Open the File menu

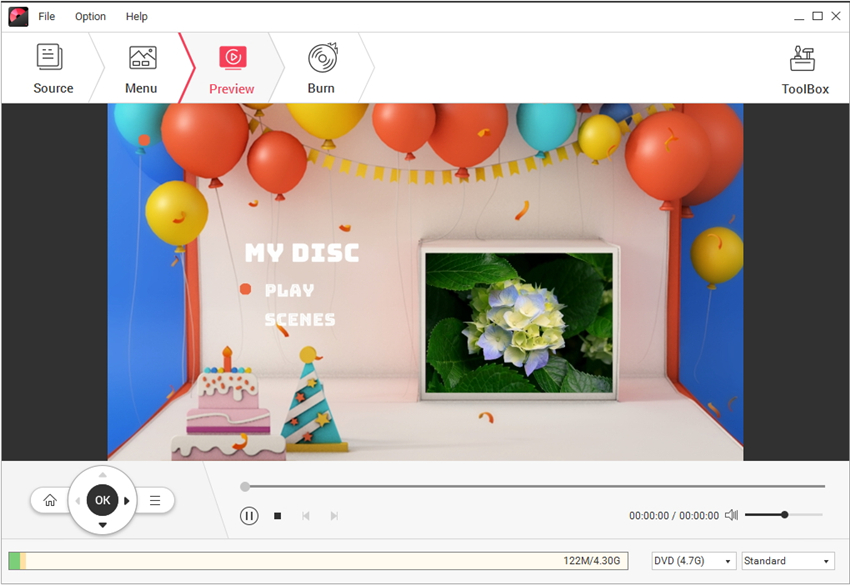point(47,16)
